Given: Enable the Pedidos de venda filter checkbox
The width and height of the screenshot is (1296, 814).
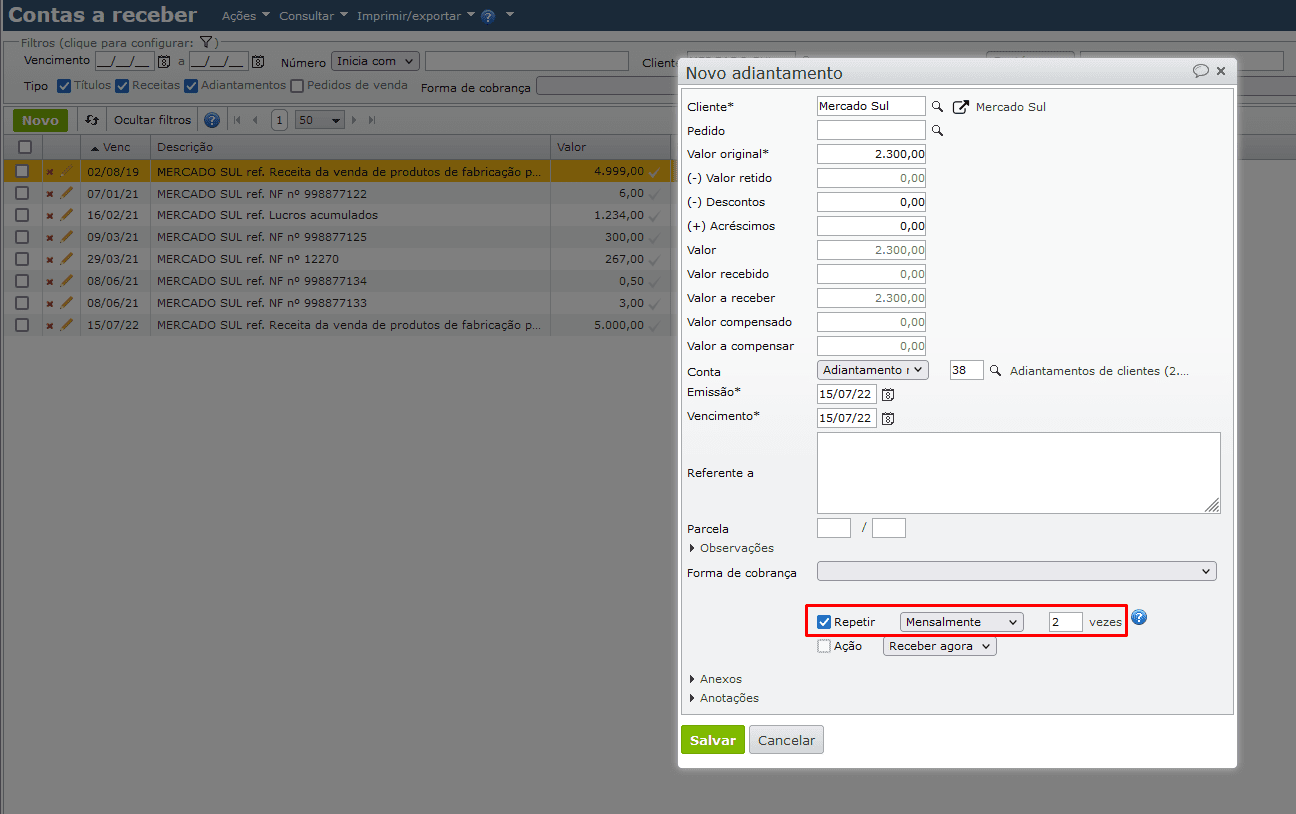Looking at the screenshot, I should [297, 86].
